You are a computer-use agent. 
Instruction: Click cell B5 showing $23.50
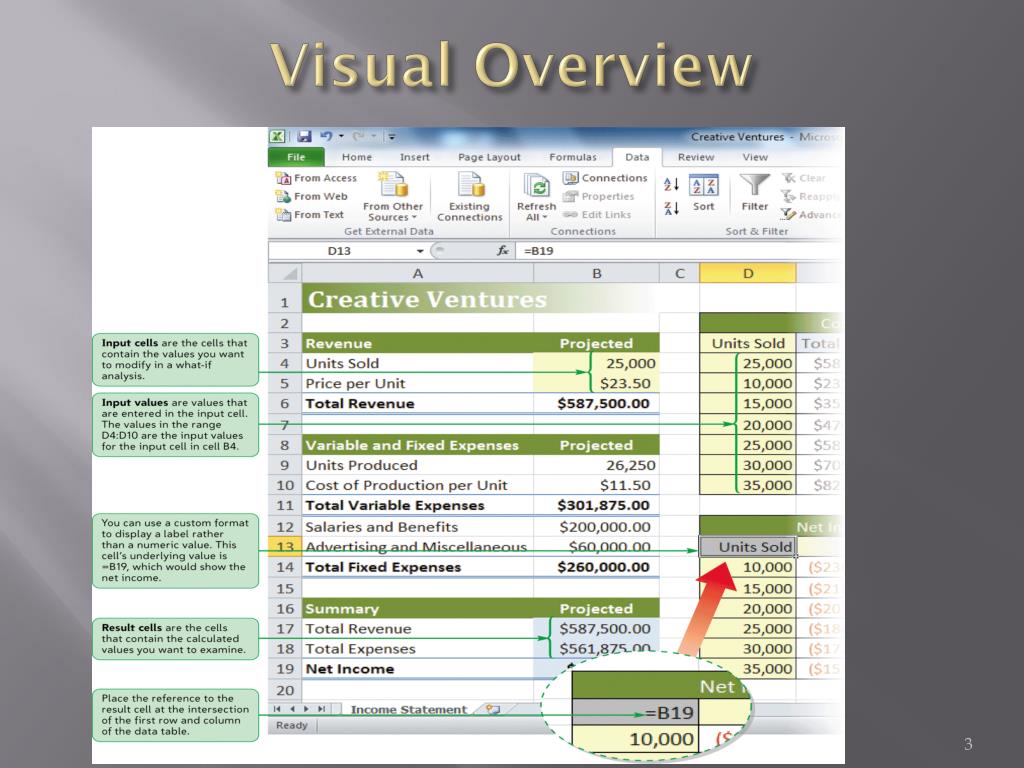[x=596, y=383]
